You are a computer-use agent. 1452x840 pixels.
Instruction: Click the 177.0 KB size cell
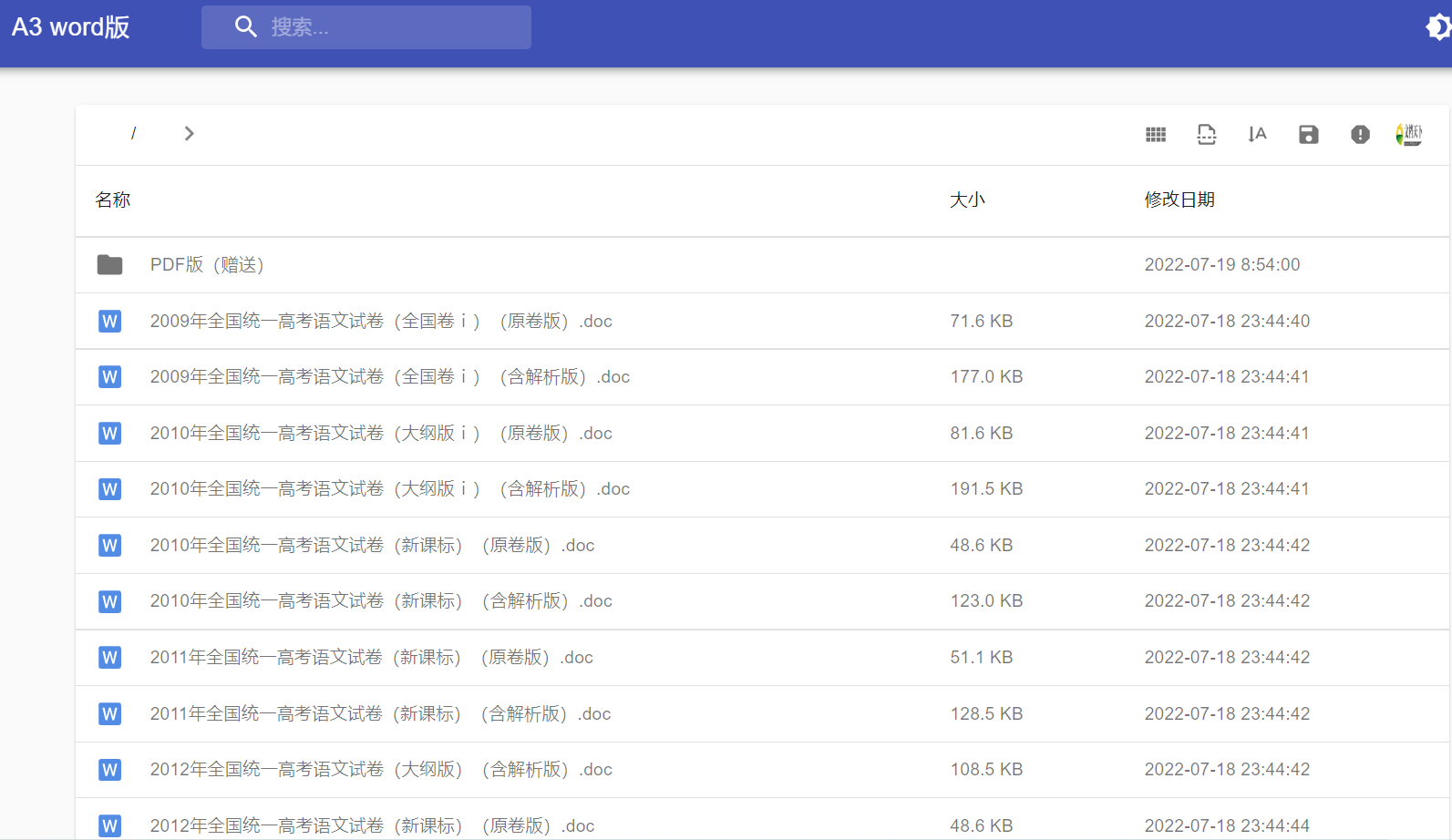click(986, 377)
